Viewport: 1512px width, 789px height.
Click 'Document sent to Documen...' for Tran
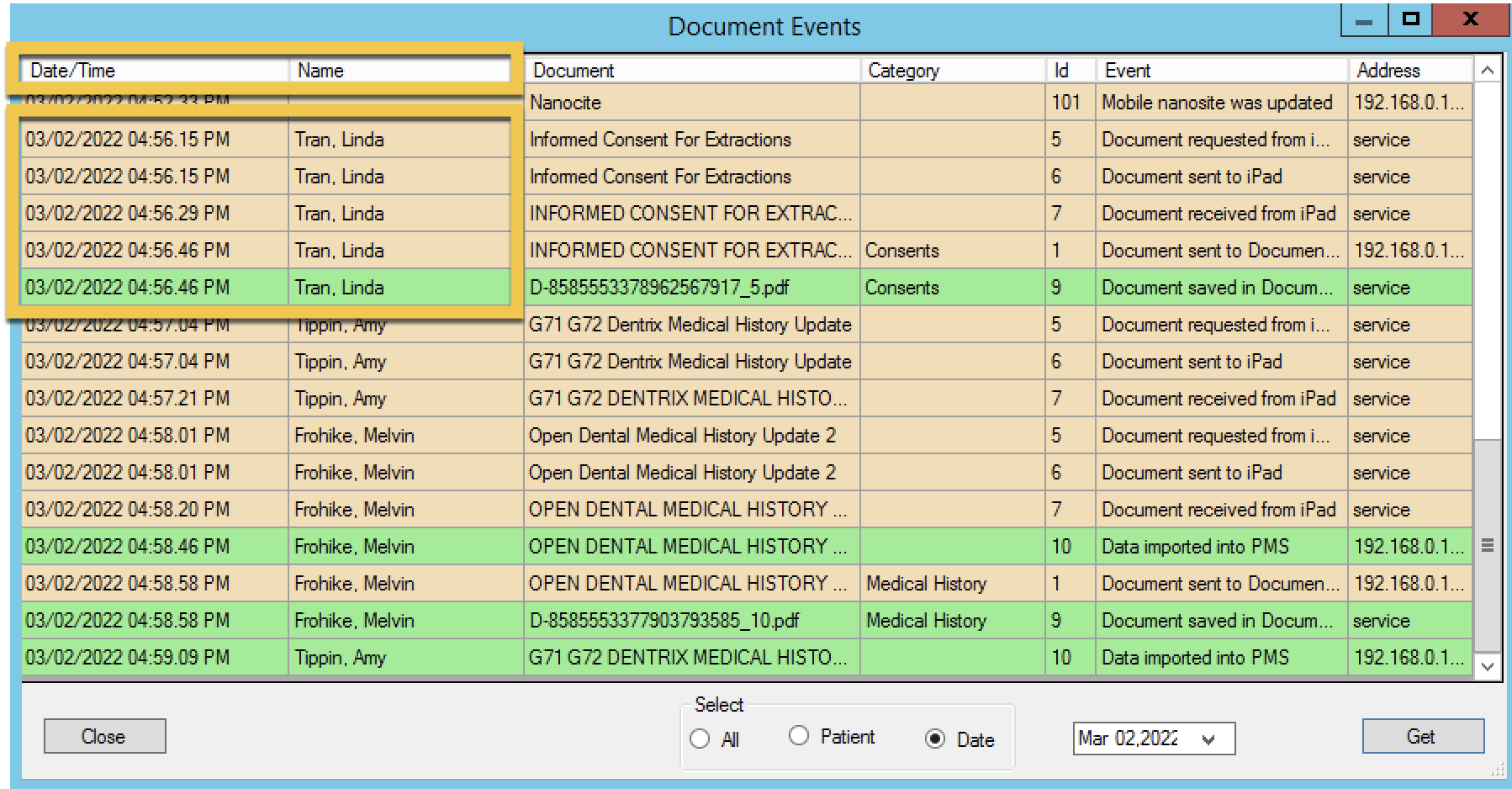click(1222, 251)
